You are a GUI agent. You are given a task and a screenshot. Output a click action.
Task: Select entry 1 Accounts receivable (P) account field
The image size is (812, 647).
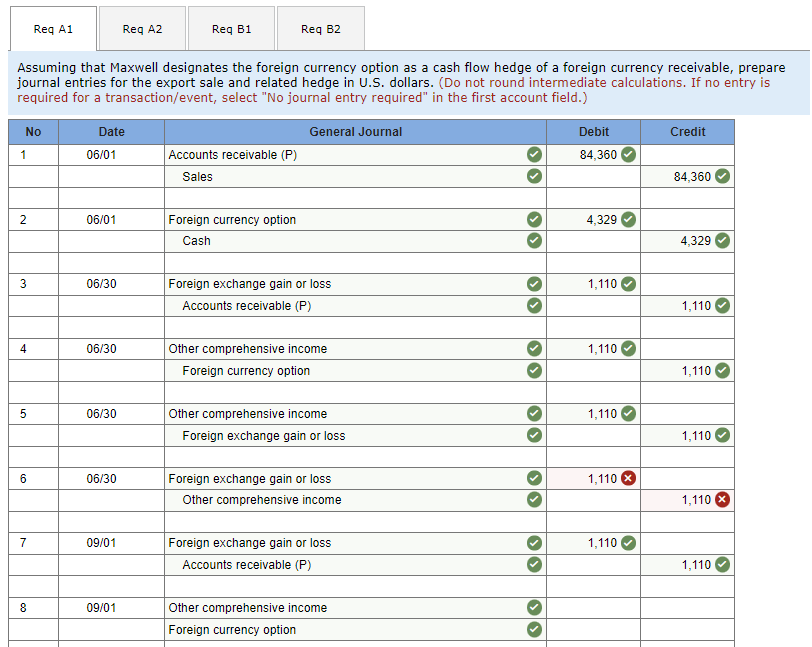(355, 155)
